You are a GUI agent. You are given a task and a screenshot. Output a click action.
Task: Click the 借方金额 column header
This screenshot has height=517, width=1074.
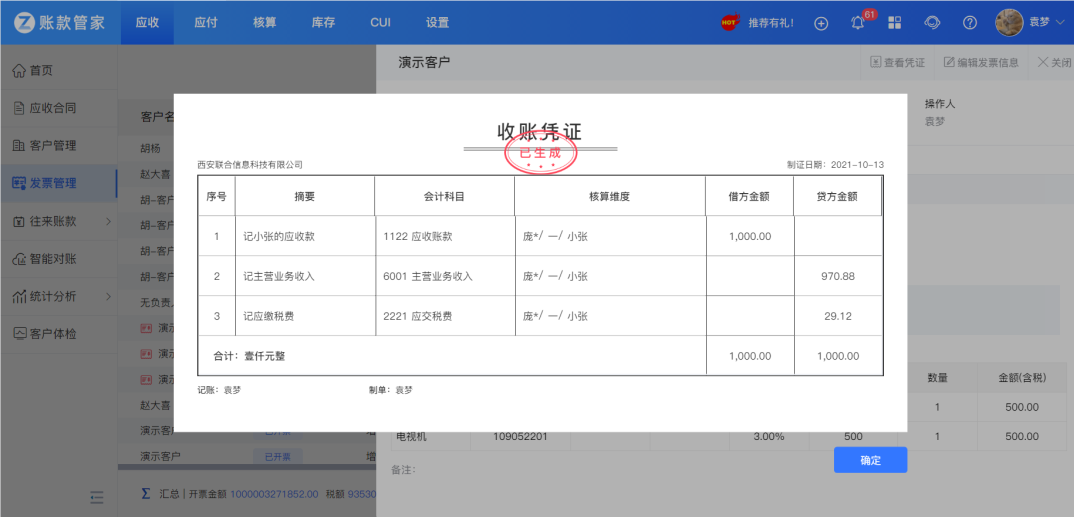749,197
